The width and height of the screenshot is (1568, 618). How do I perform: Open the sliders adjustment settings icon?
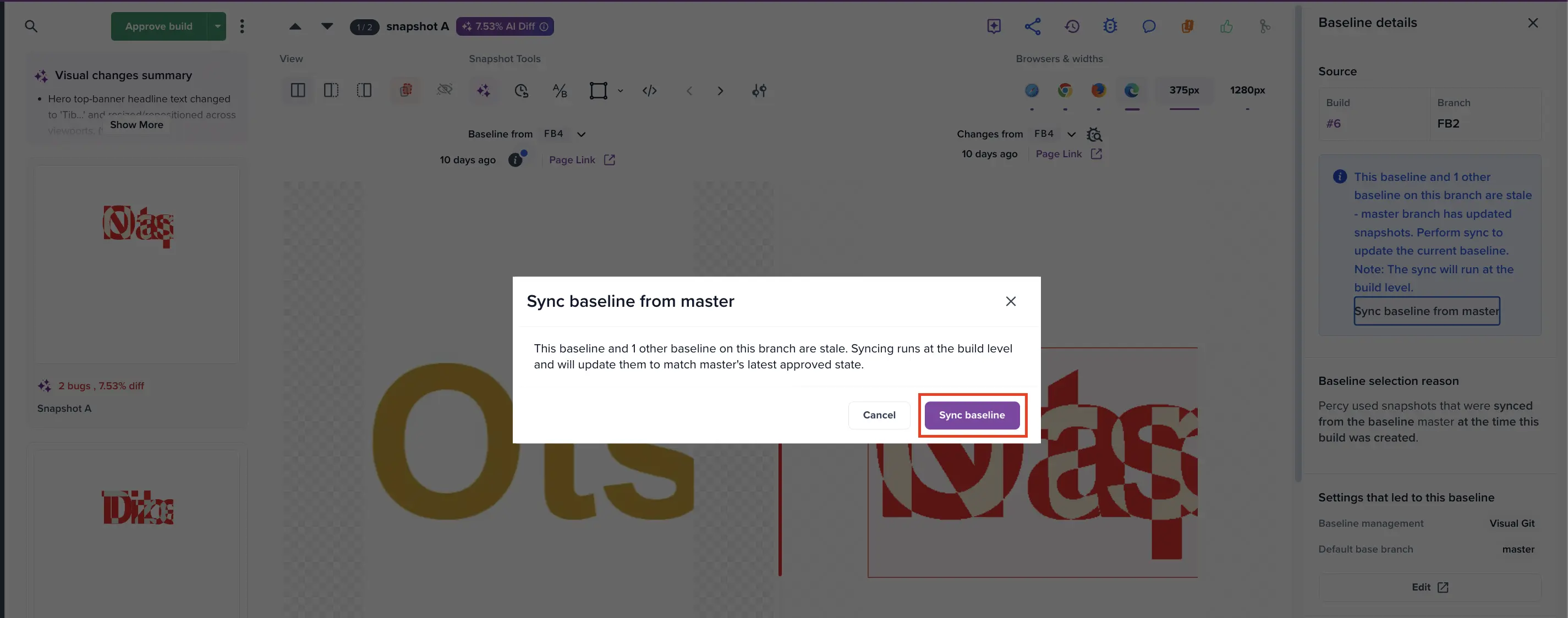click(x=759, y=91)
